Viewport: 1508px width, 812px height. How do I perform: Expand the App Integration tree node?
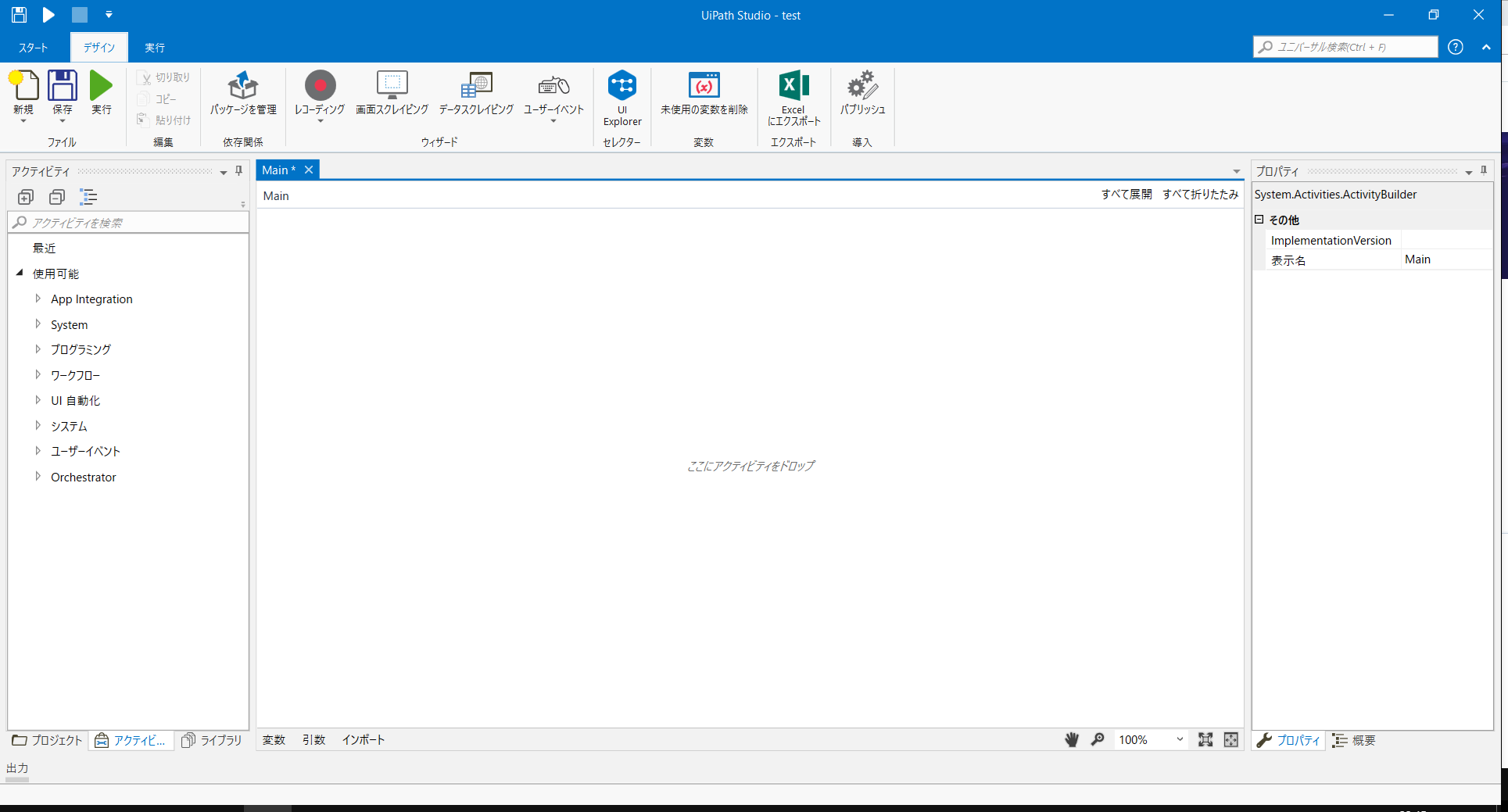[x=38, y=299]
